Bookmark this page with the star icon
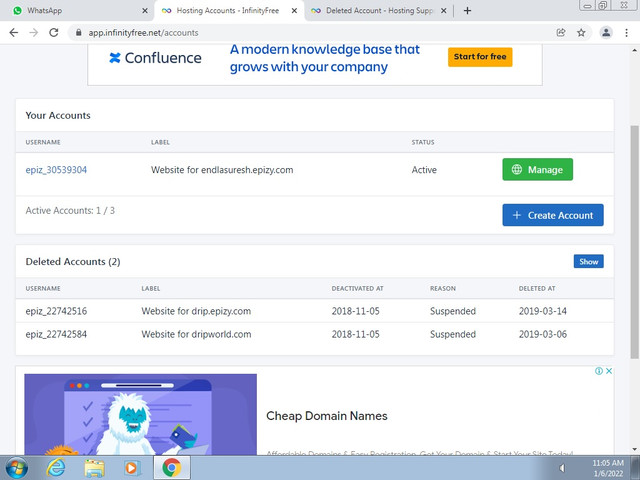 pos(581,33)
